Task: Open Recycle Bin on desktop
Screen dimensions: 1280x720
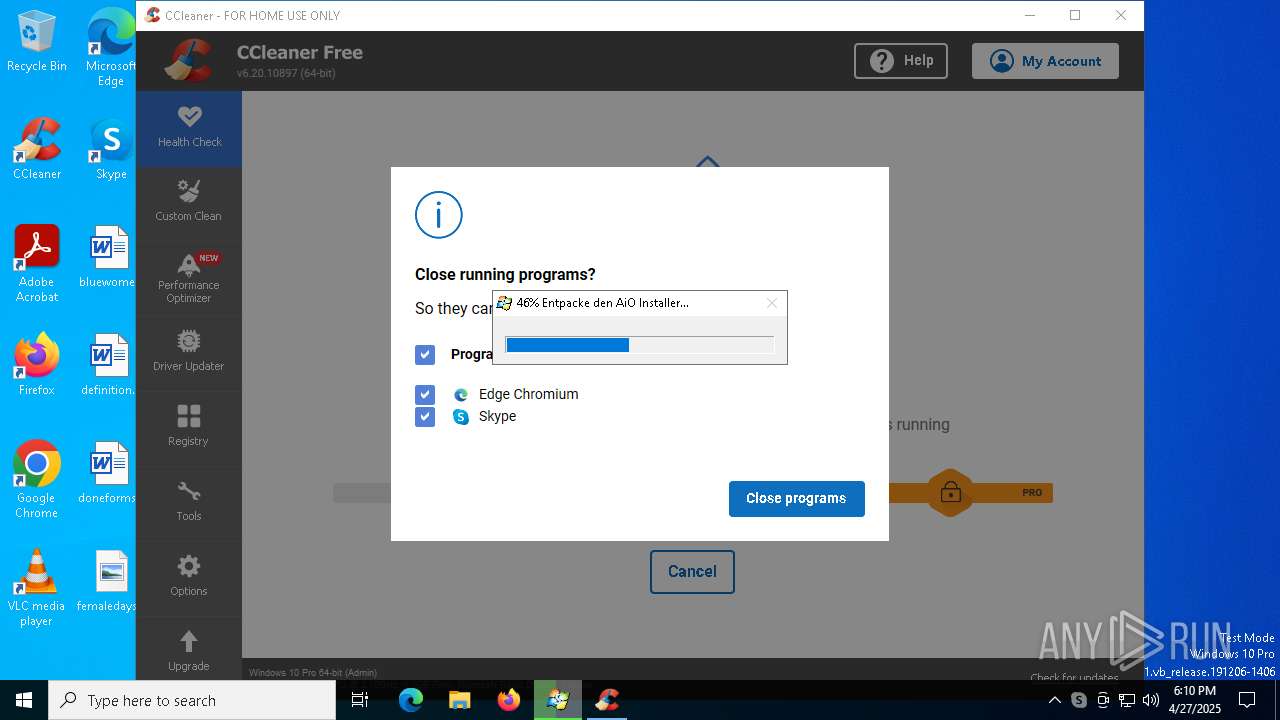Action: (37, 42)
